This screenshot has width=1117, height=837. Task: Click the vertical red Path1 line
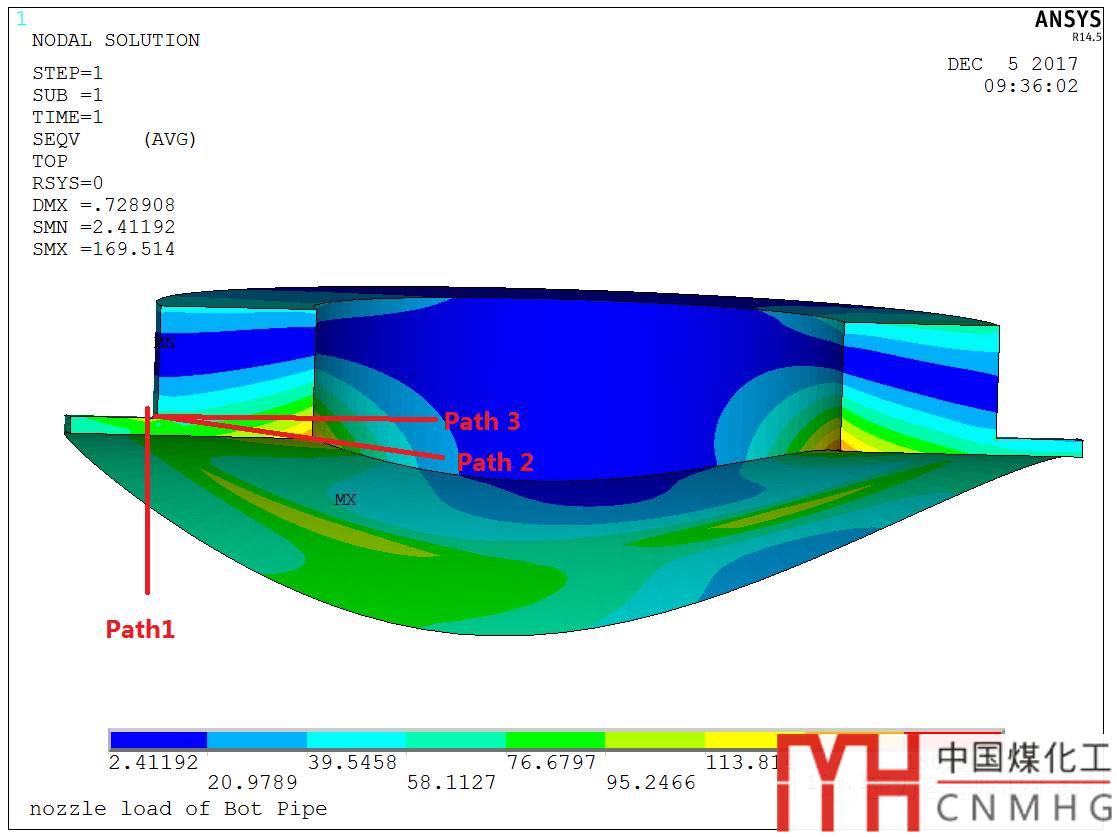point(147,520)
